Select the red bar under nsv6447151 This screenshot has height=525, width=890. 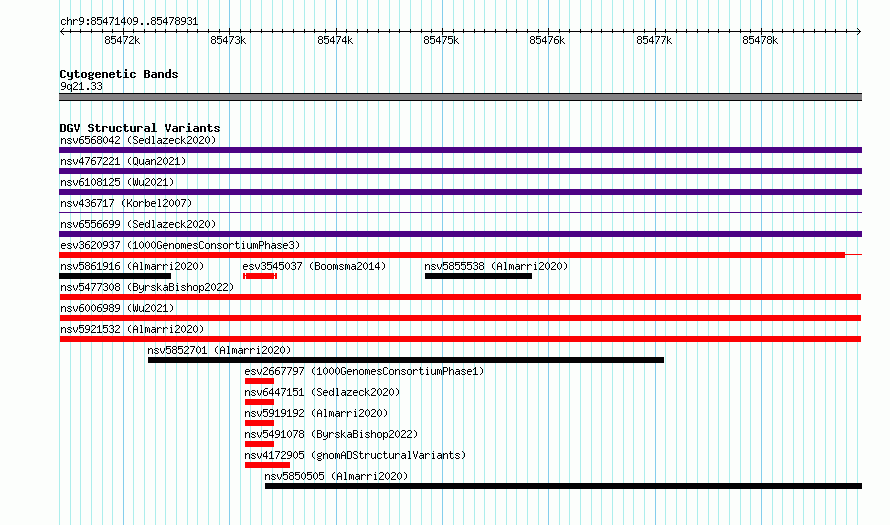pyautogui.click(x=259, y=402)
